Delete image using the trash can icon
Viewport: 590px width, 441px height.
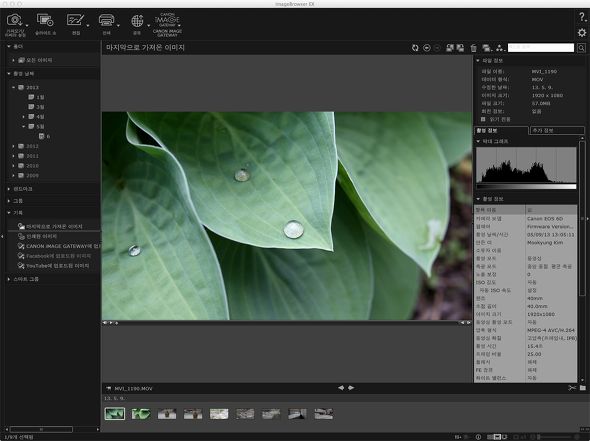tap(473, 48)
